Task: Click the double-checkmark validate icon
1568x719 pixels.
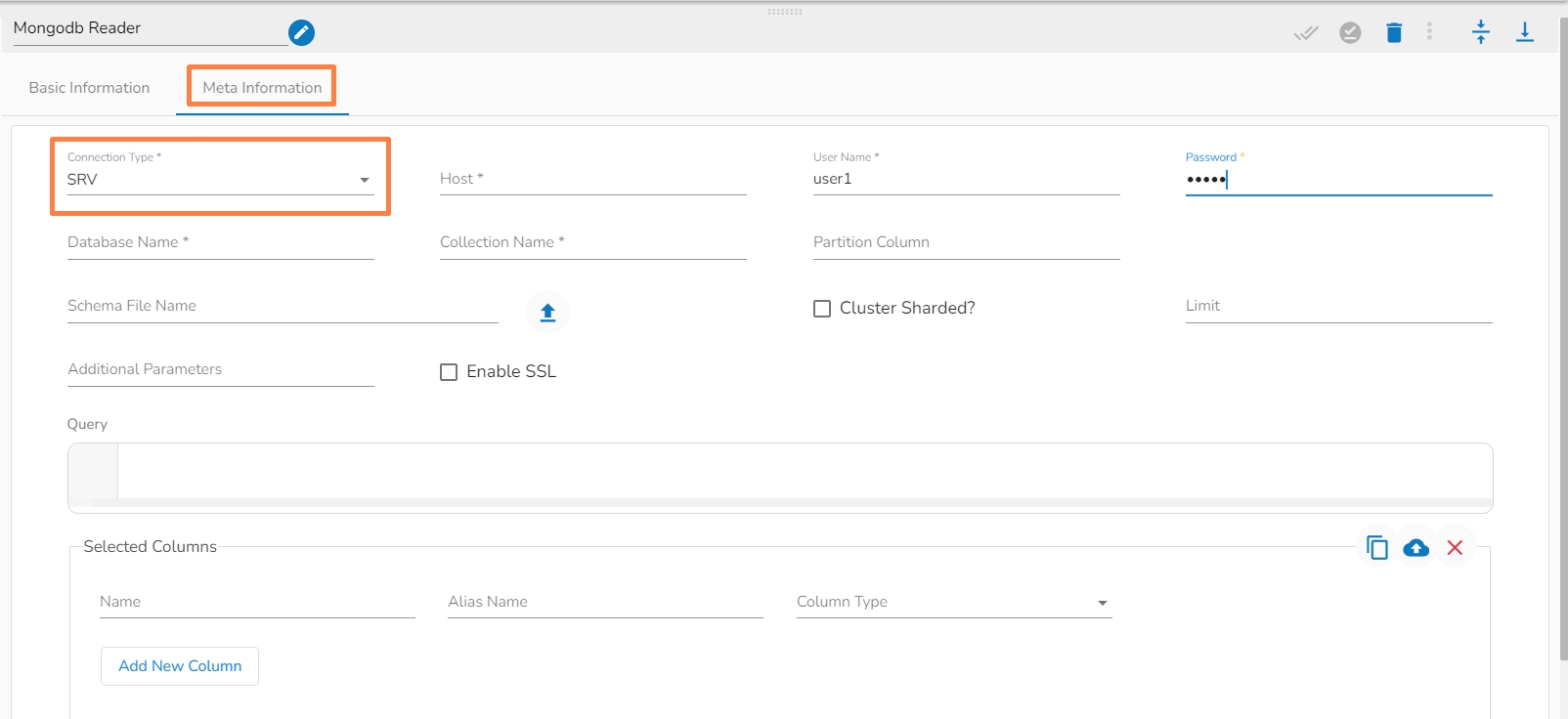Action: coord(1306,33)
